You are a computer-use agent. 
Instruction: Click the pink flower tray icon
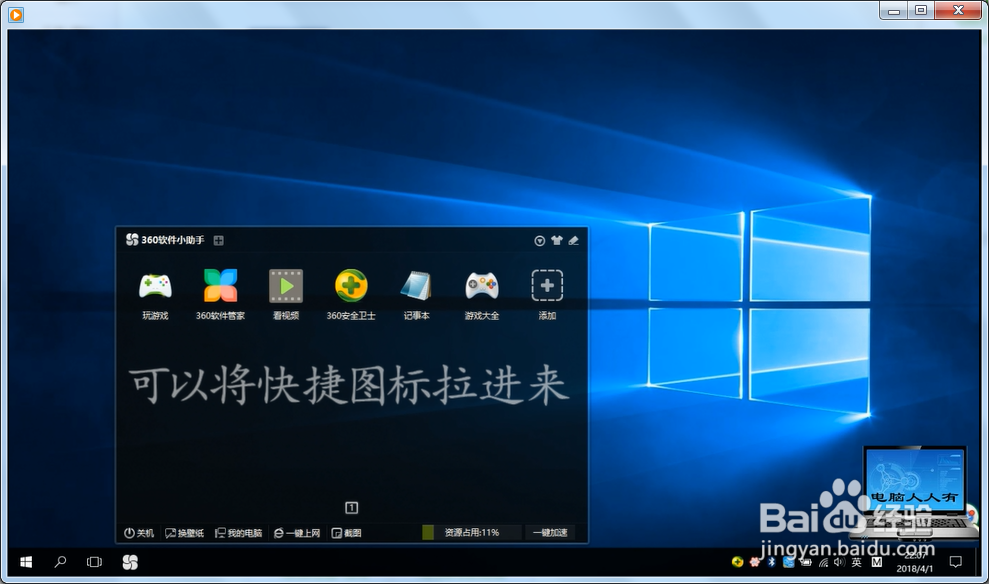pyautogui.click(x=755, y=561)
